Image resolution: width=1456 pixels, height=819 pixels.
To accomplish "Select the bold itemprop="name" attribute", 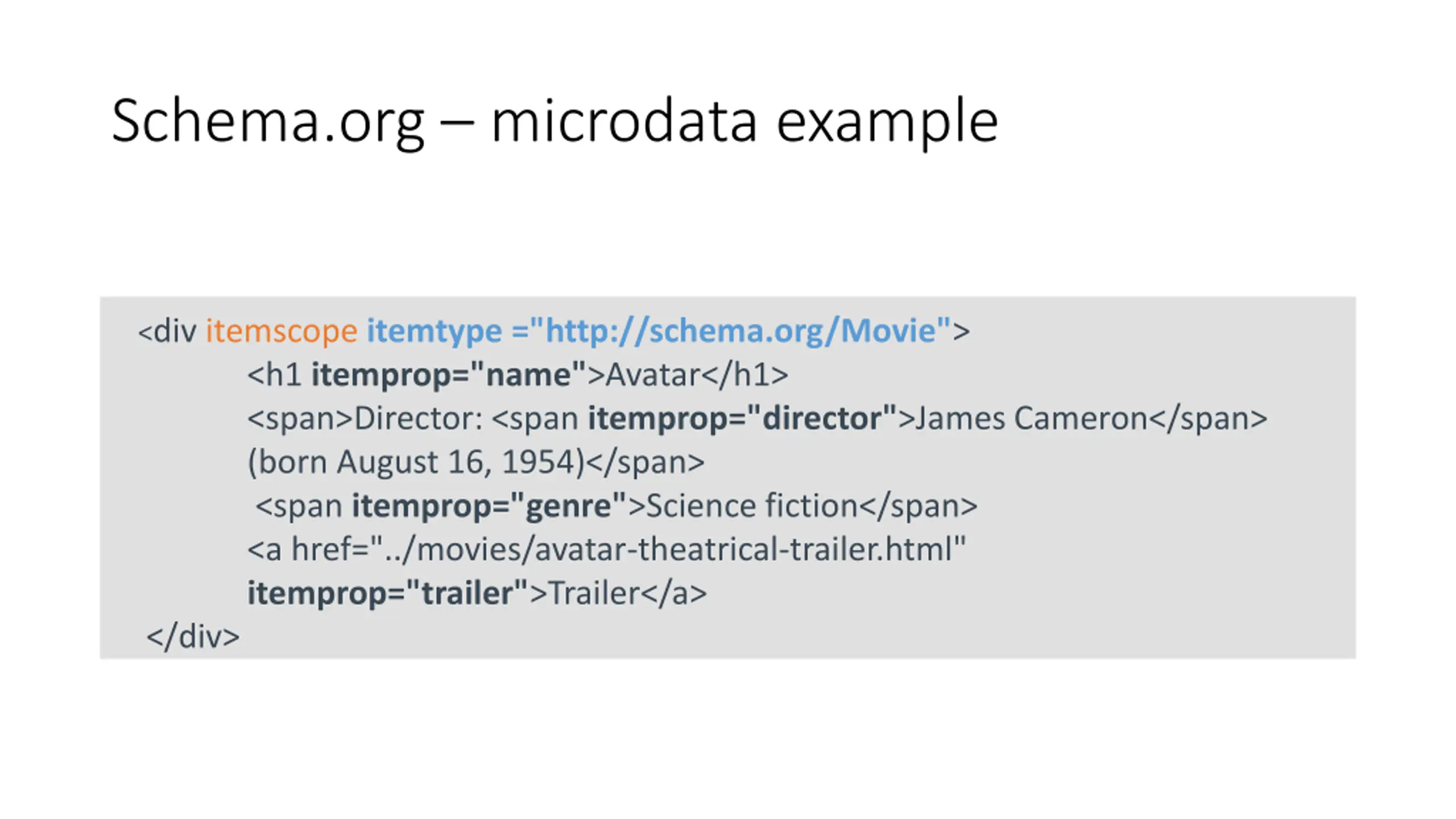I will (448, 375).
